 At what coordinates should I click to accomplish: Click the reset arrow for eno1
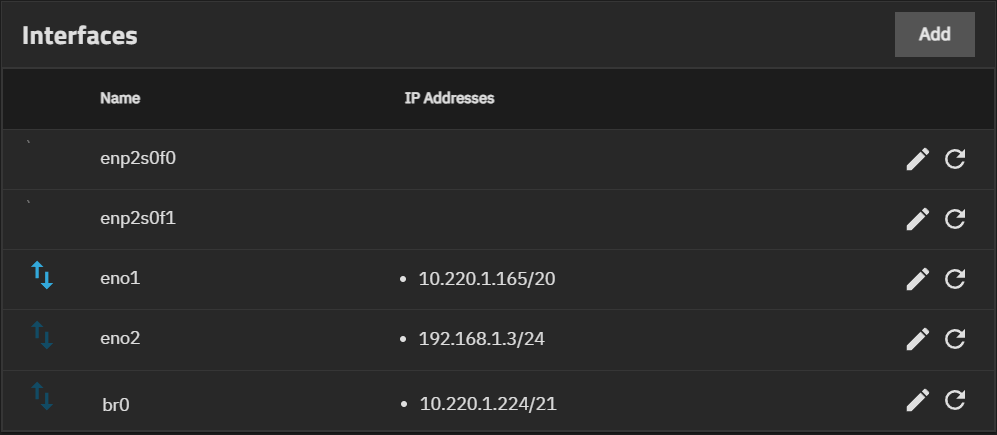point(955,279)
